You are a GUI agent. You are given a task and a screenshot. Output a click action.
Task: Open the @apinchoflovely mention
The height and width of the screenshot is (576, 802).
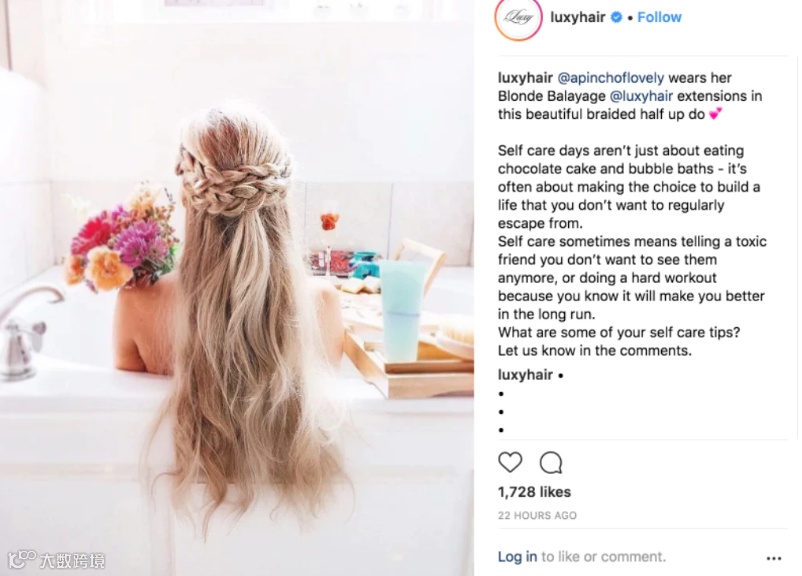611,78
